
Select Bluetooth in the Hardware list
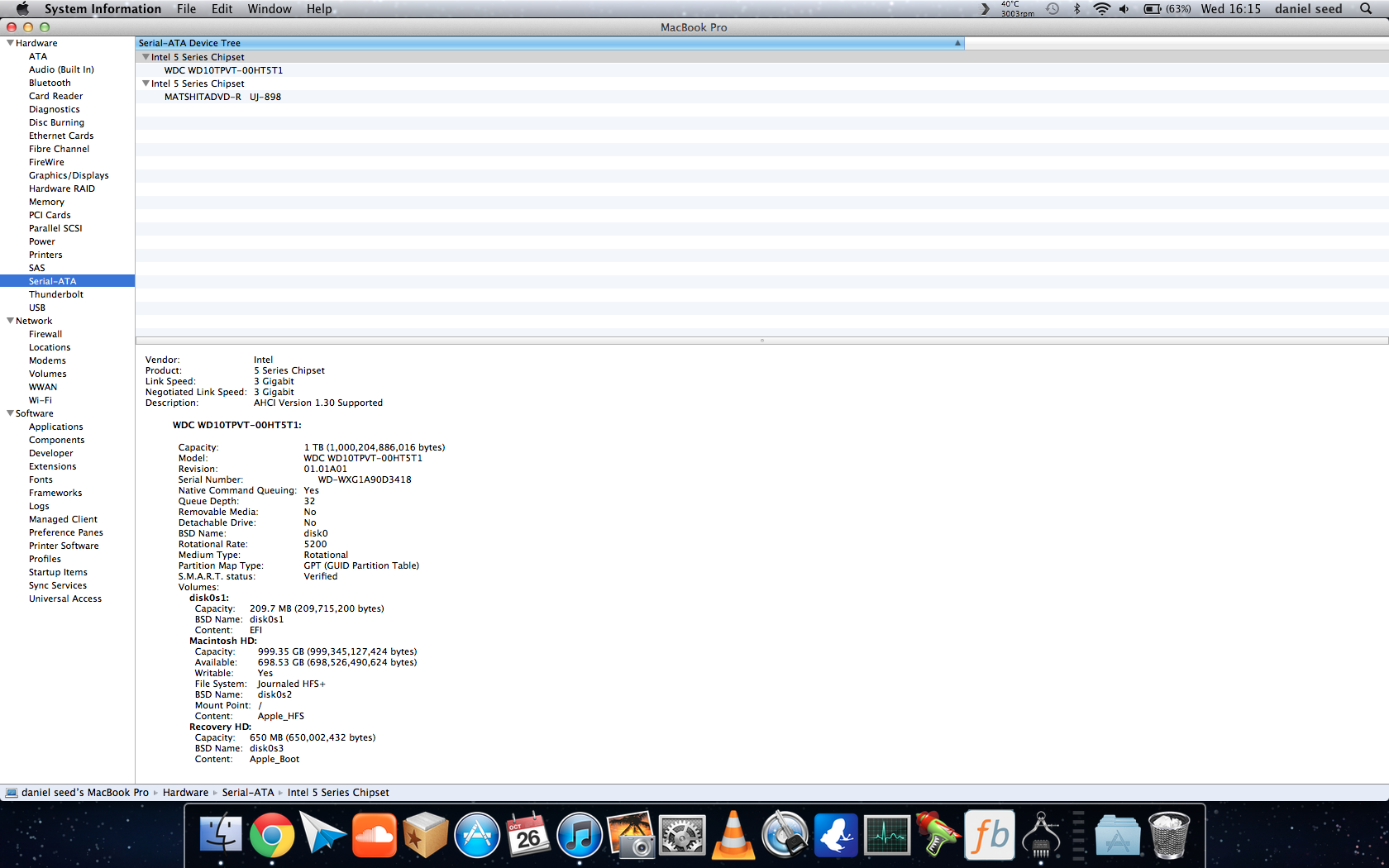click(50, 83)
